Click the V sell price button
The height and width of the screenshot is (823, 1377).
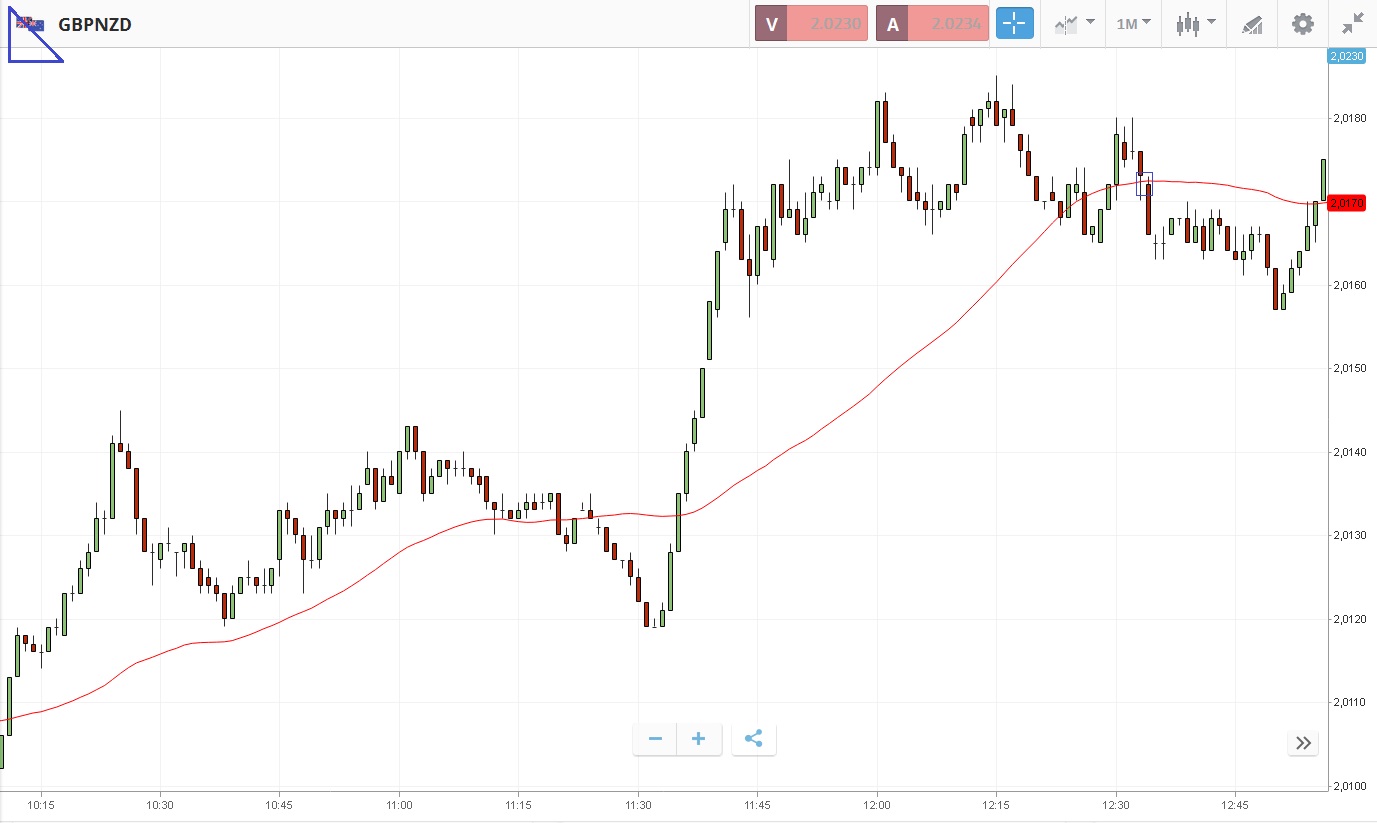click(x=811, y=23)
